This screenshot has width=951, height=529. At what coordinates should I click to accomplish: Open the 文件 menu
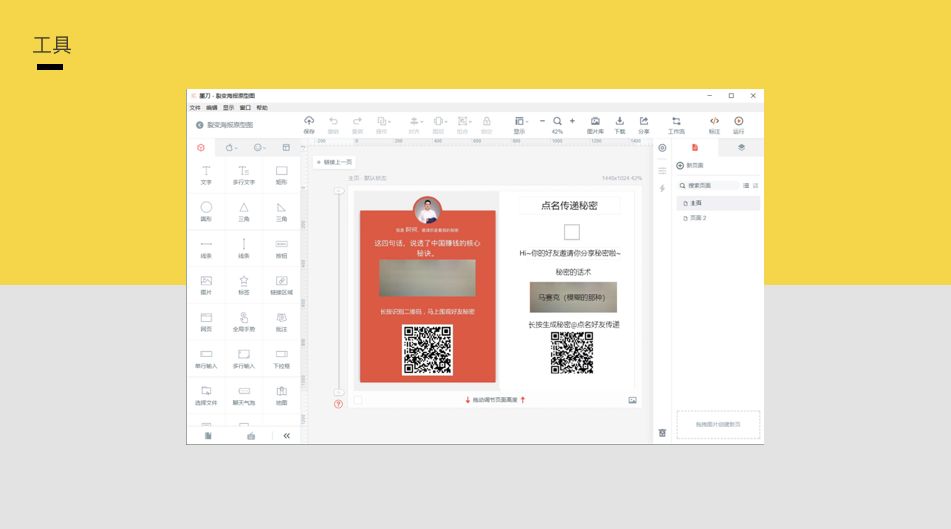[x=195, y=107]
